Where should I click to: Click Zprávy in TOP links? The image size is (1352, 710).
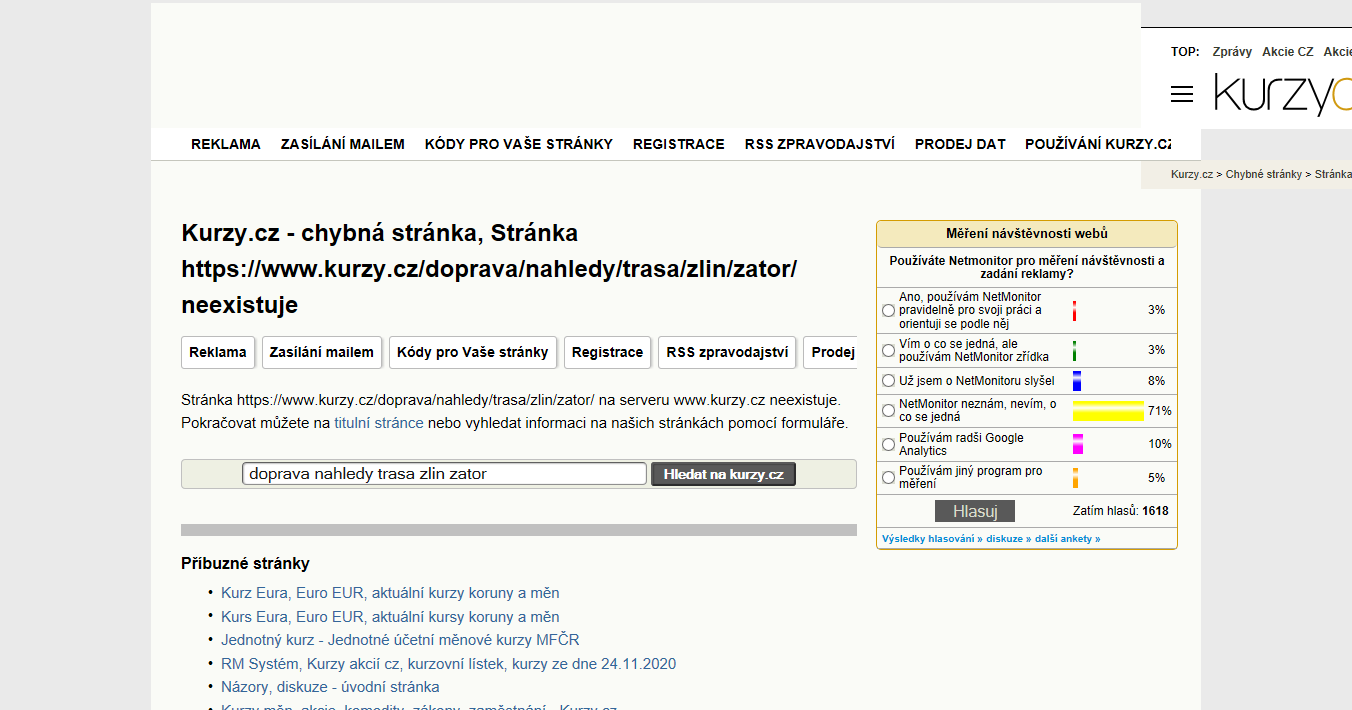[x=1232, y=52]
